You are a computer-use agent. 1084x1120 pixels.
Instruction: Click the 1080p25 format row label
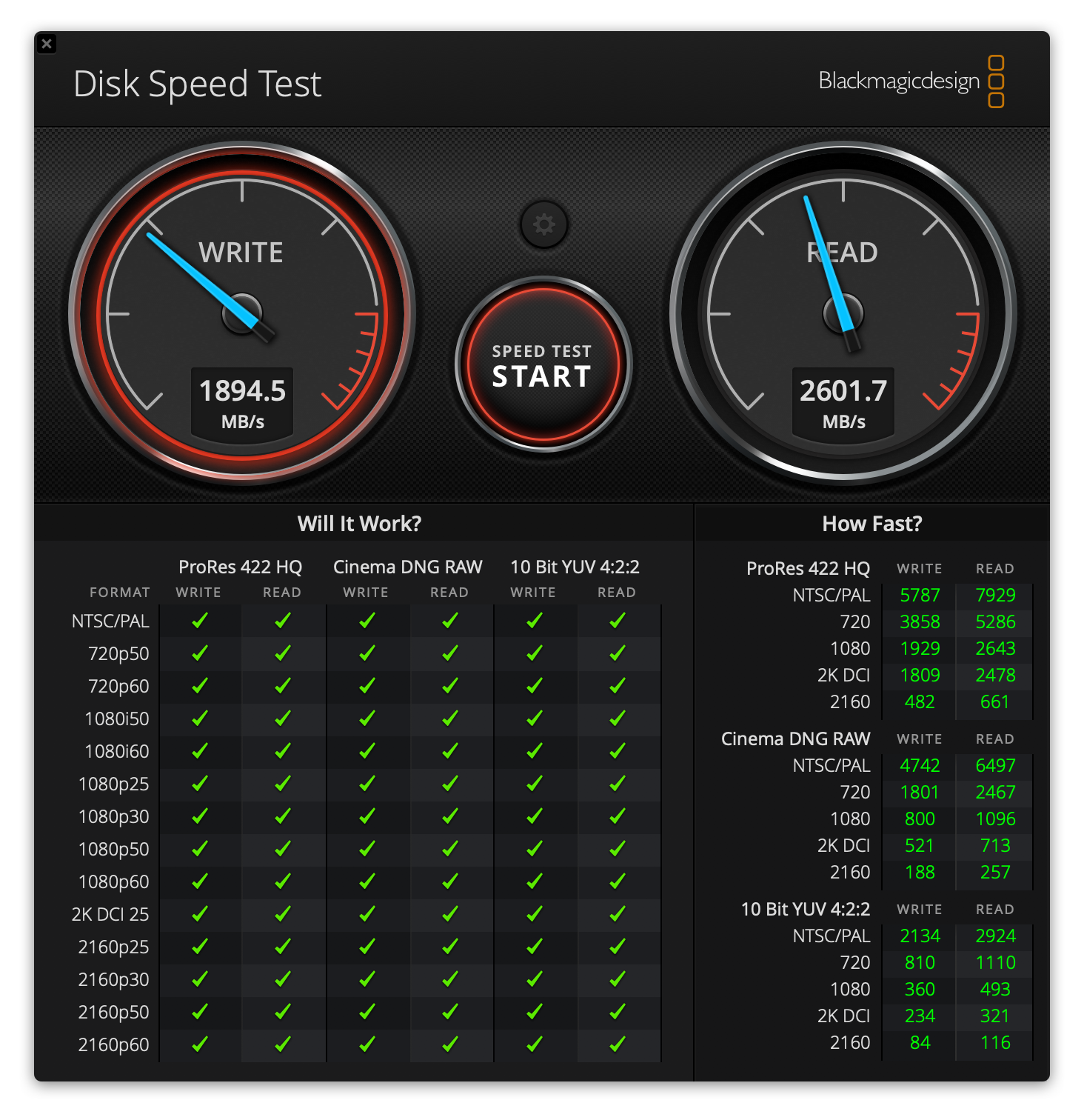113,784
